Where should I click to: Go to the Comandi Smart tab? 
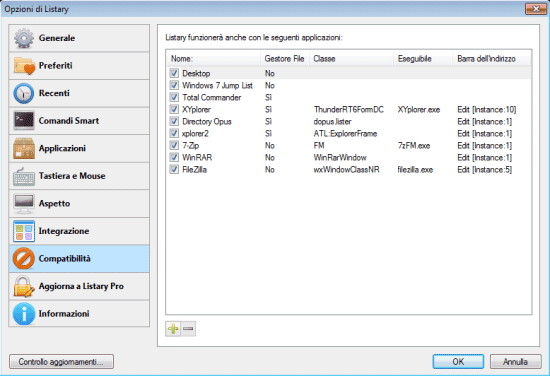coord(79,121)
